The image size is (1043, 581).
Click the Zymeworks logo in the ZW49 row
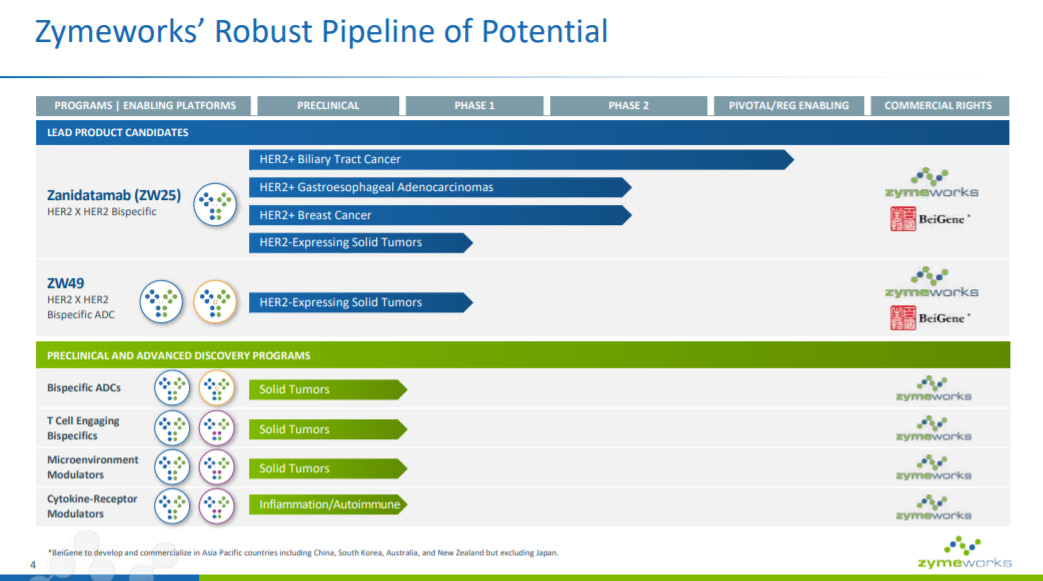pos(931,282)
